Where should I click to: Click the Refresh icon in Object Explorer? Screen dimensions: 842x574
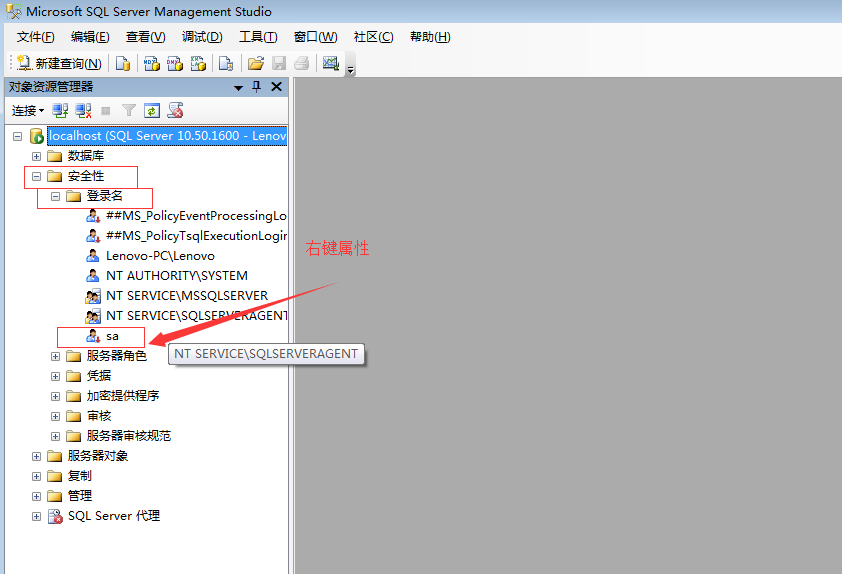pyautogui.click(x=152, y=111)
